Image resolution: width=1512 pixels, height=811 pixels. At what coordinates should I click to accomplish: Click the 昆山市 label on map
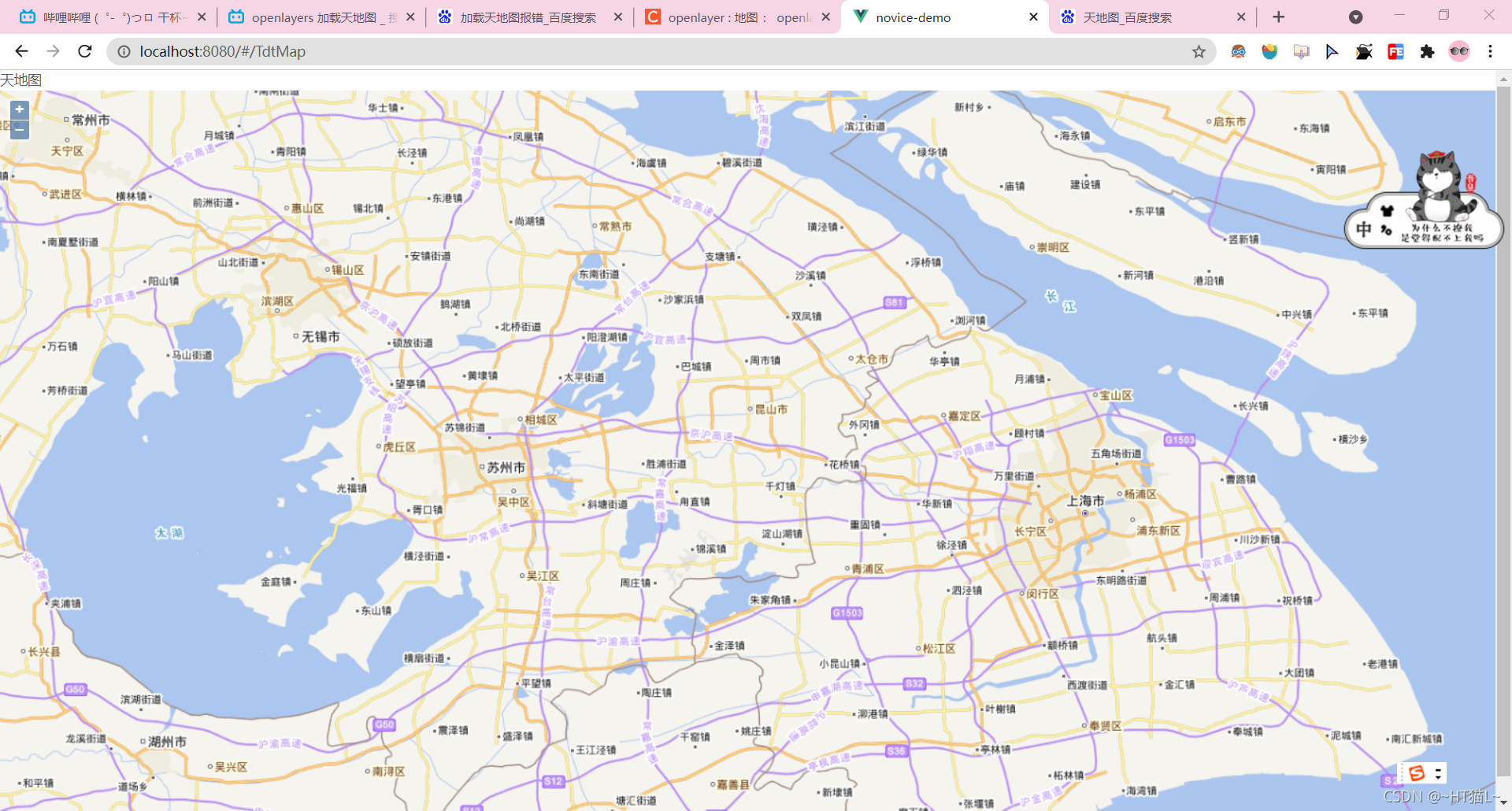click(x=771, y=409)
